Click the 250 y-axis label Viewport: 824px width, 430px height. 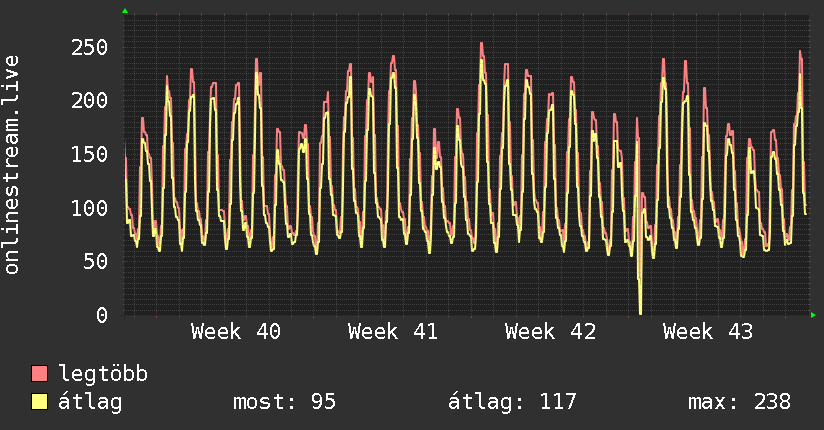(x=89, y=47)
